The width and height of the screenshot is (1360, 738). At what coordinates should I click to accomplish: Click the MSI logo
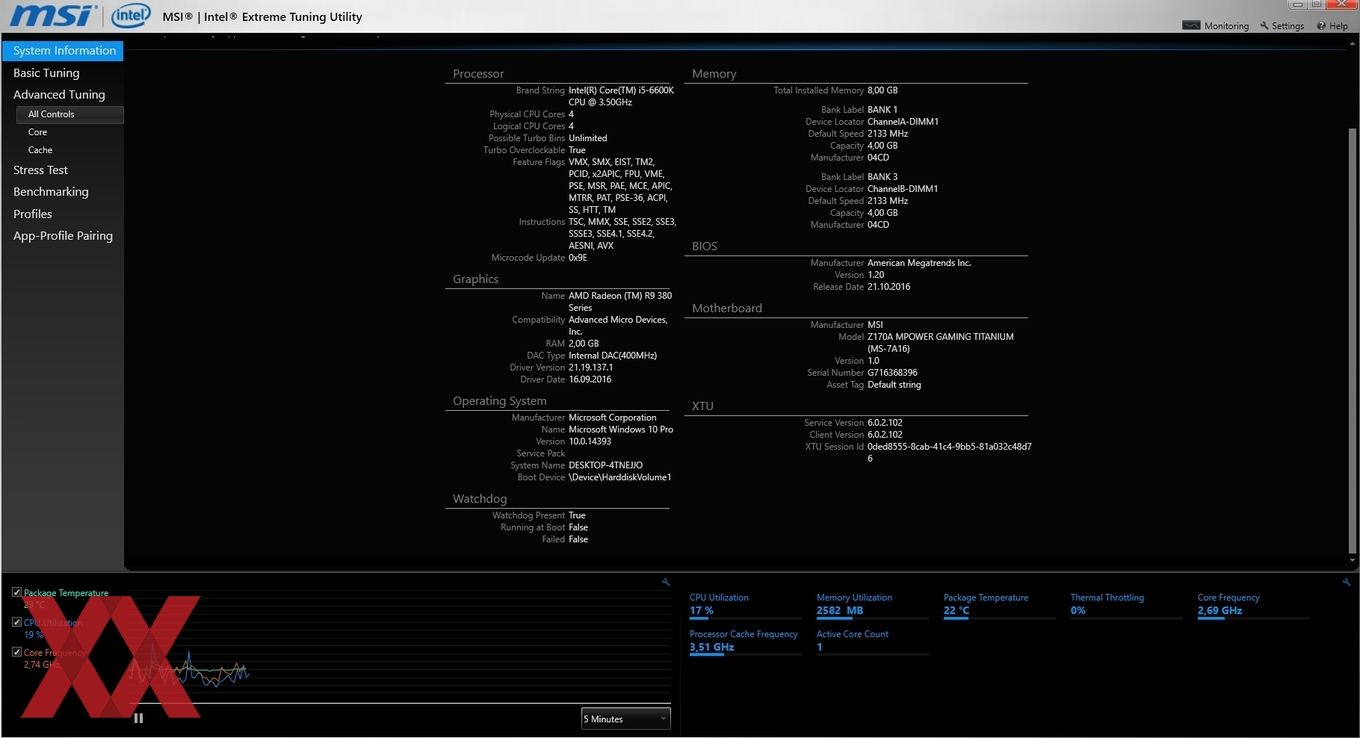coord(53,16)
